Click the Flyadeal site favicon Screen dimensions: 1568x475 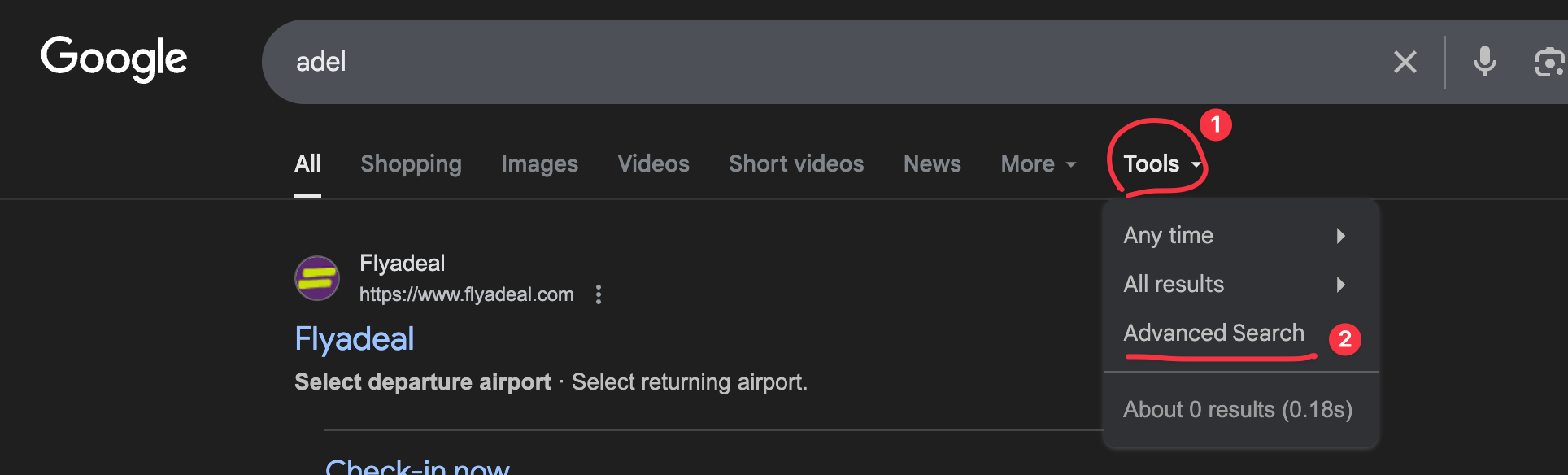click(x=317, y=278)
